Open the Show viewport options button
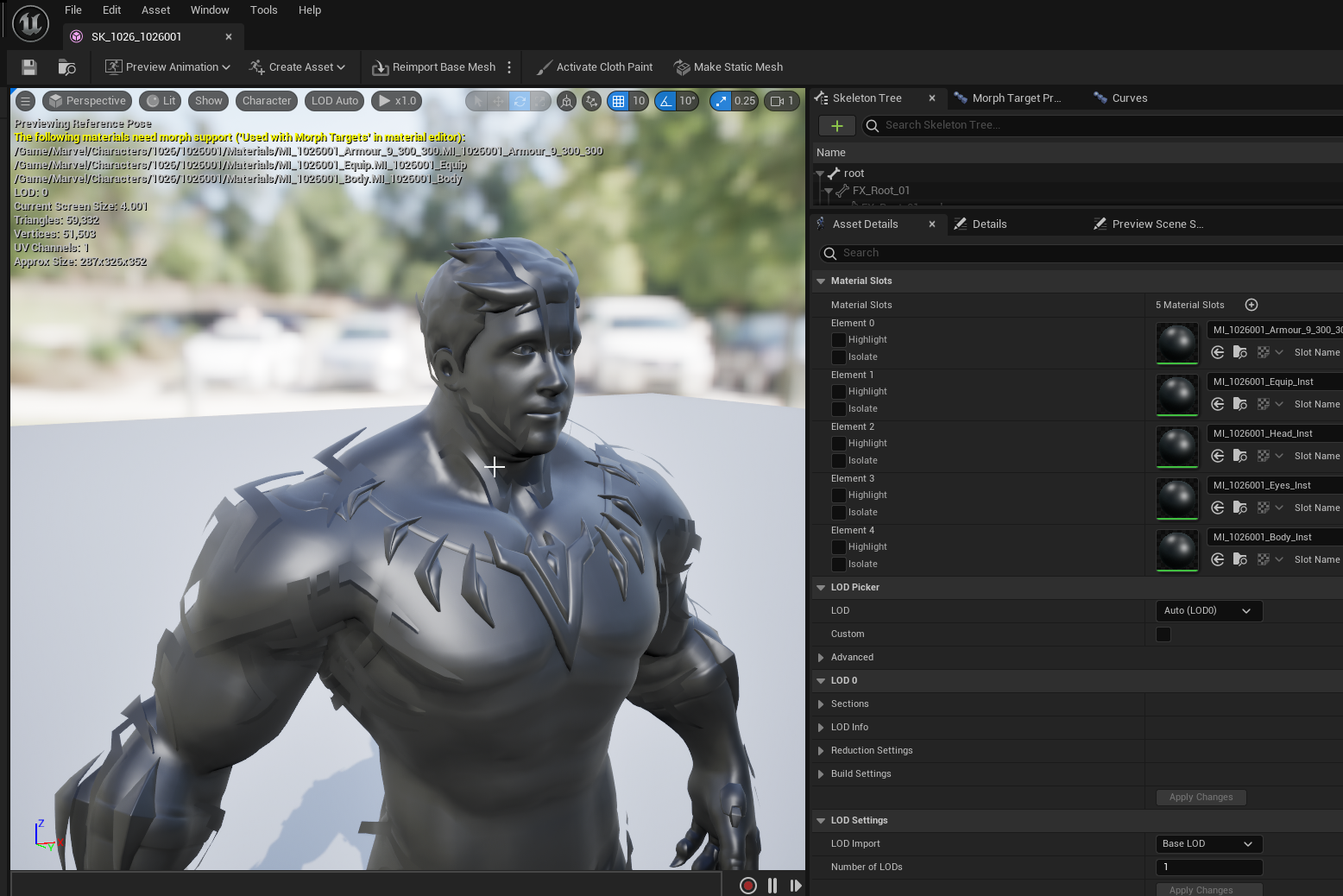The image size is (1343, 896). (x=209, y=101)
